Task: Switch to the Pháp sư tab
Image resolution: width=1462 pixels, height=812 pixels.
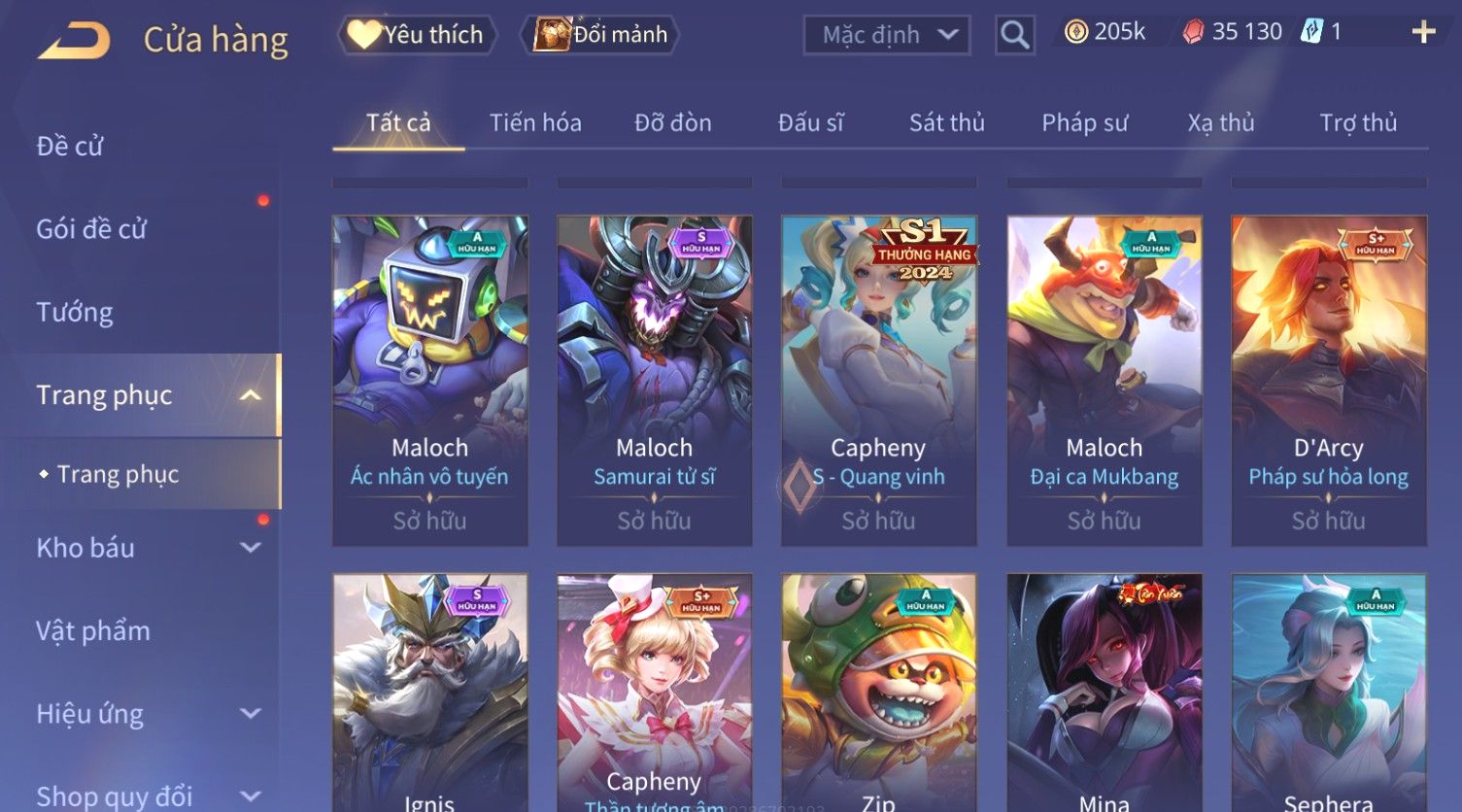Action: [x=1085, y=123]
